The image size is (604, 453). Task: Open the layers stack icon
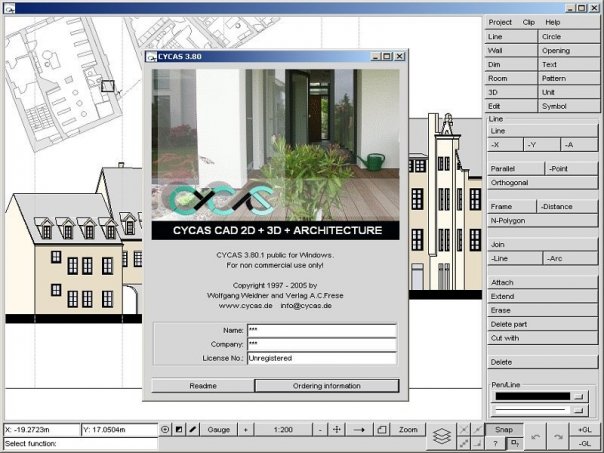point(441,436)
